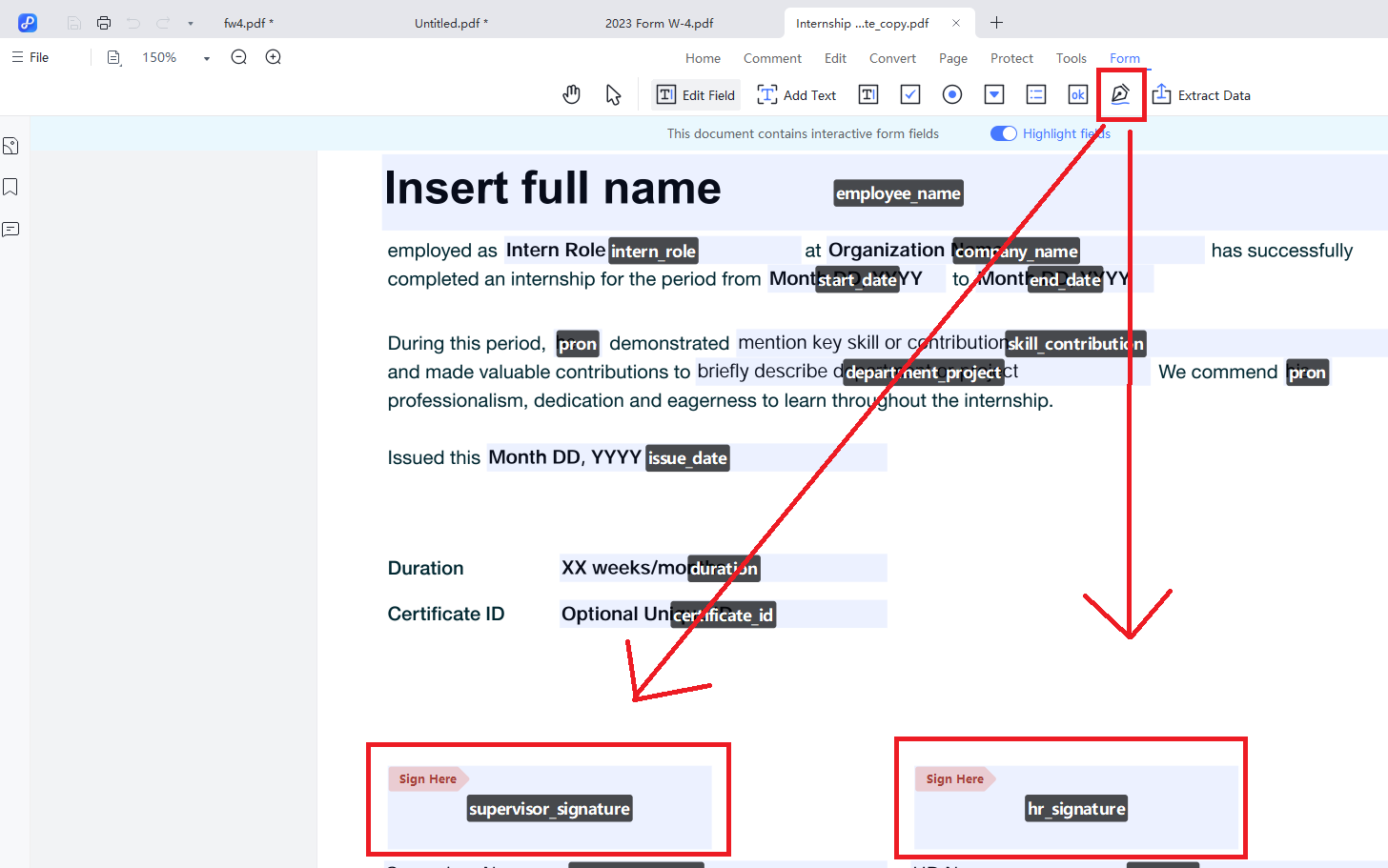
Task: Open the bookmarks sidebar panel
Action: click(10, 187)
